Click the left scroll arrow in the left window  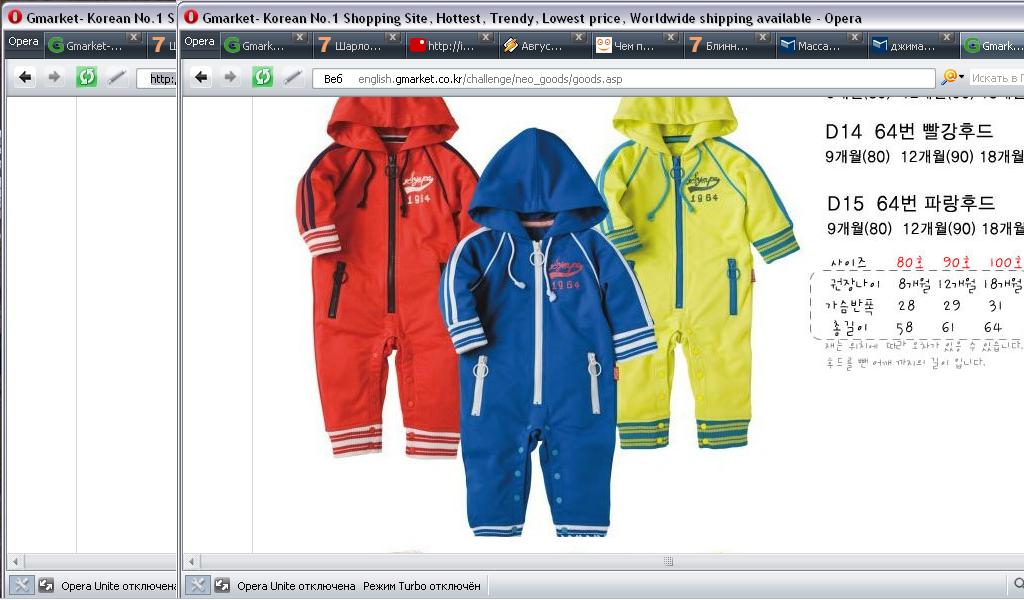pyautogui.click(x=16, y=561)
